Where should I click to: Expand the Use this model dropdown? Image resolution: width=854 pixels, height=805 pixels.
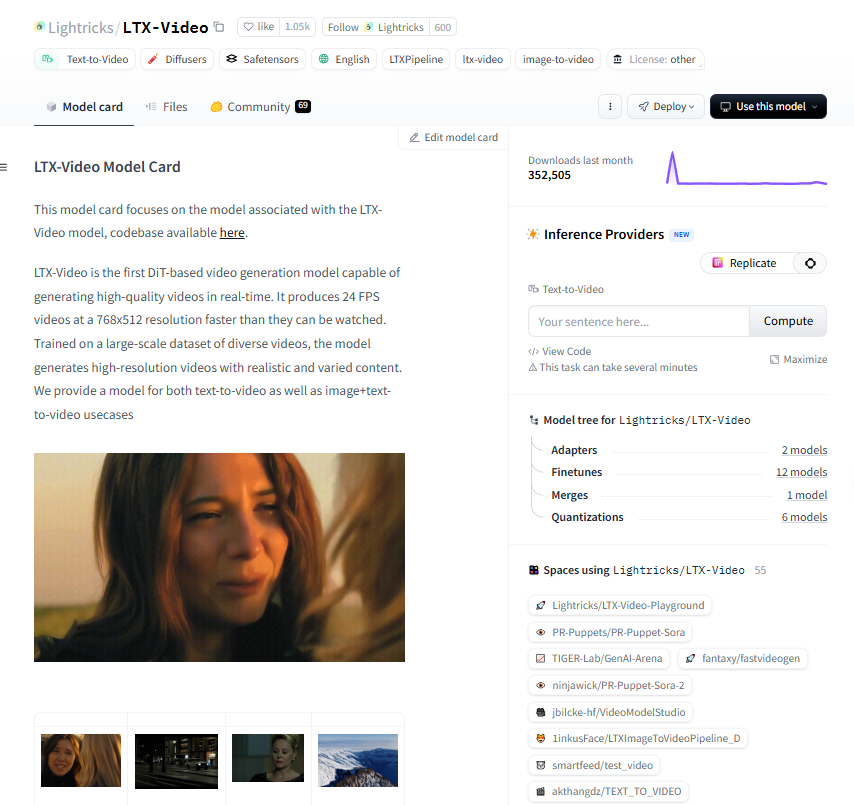pyautogui.click(x=768, y=106)
